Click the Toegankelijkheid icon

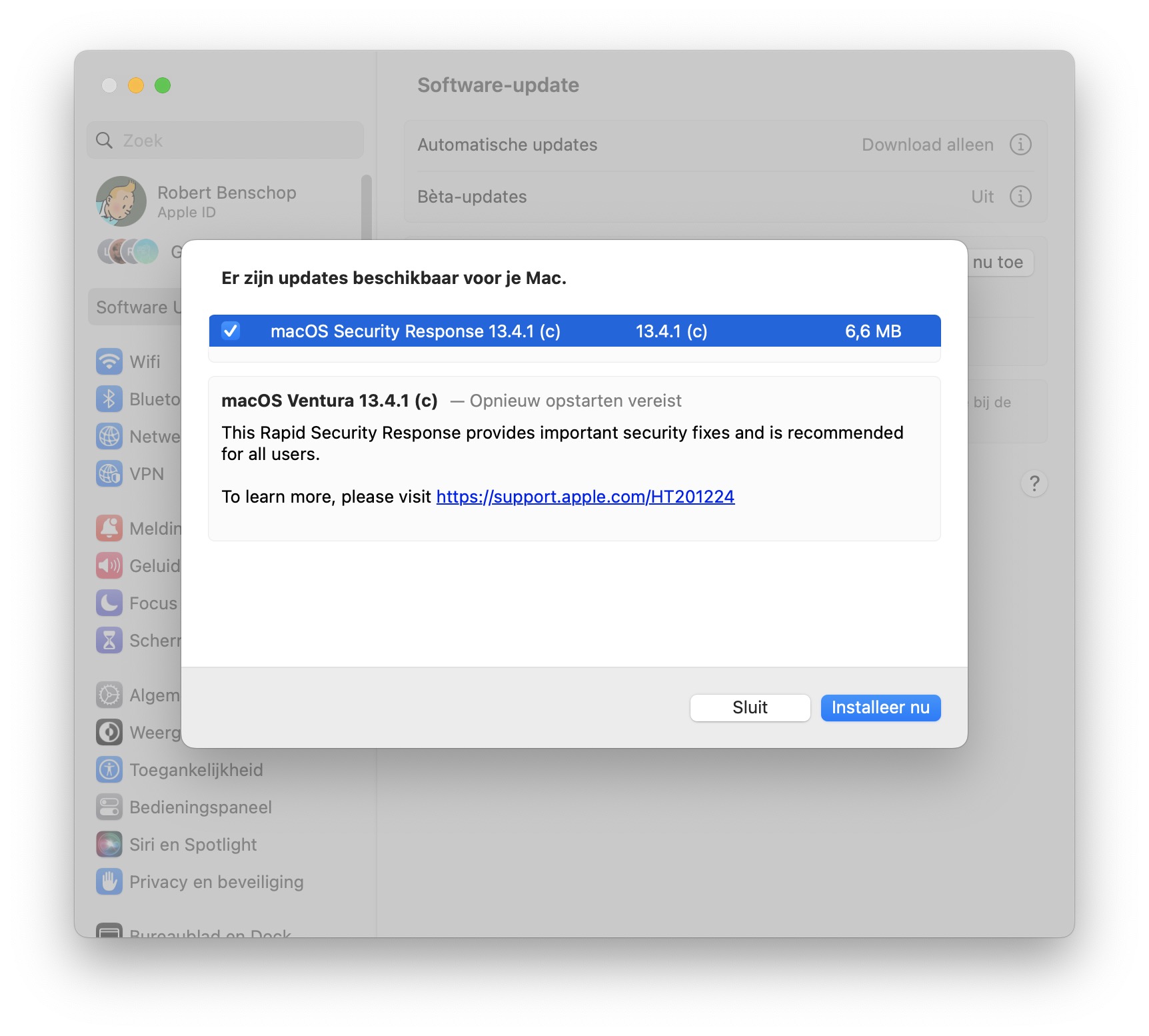pyautogui.click(x=109, y=770)
